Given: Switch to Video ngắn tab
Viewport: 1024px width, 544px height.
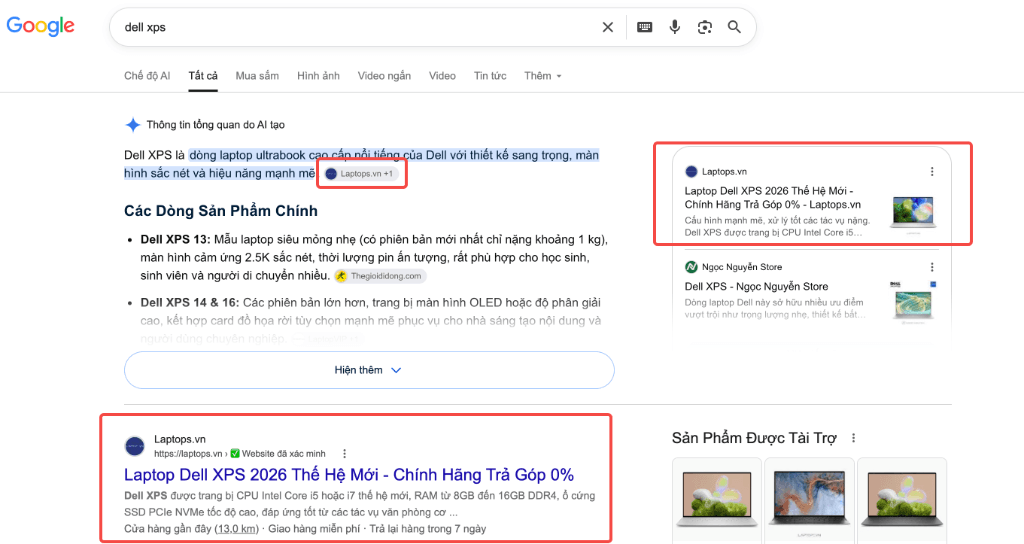Looking at the screenshot, I should pyautogui.click(x=384, y=76).
